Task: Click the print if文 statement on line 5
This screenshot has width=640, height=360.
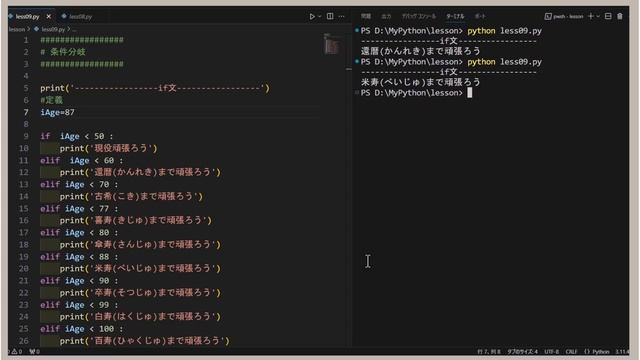Action: (155, 88)
